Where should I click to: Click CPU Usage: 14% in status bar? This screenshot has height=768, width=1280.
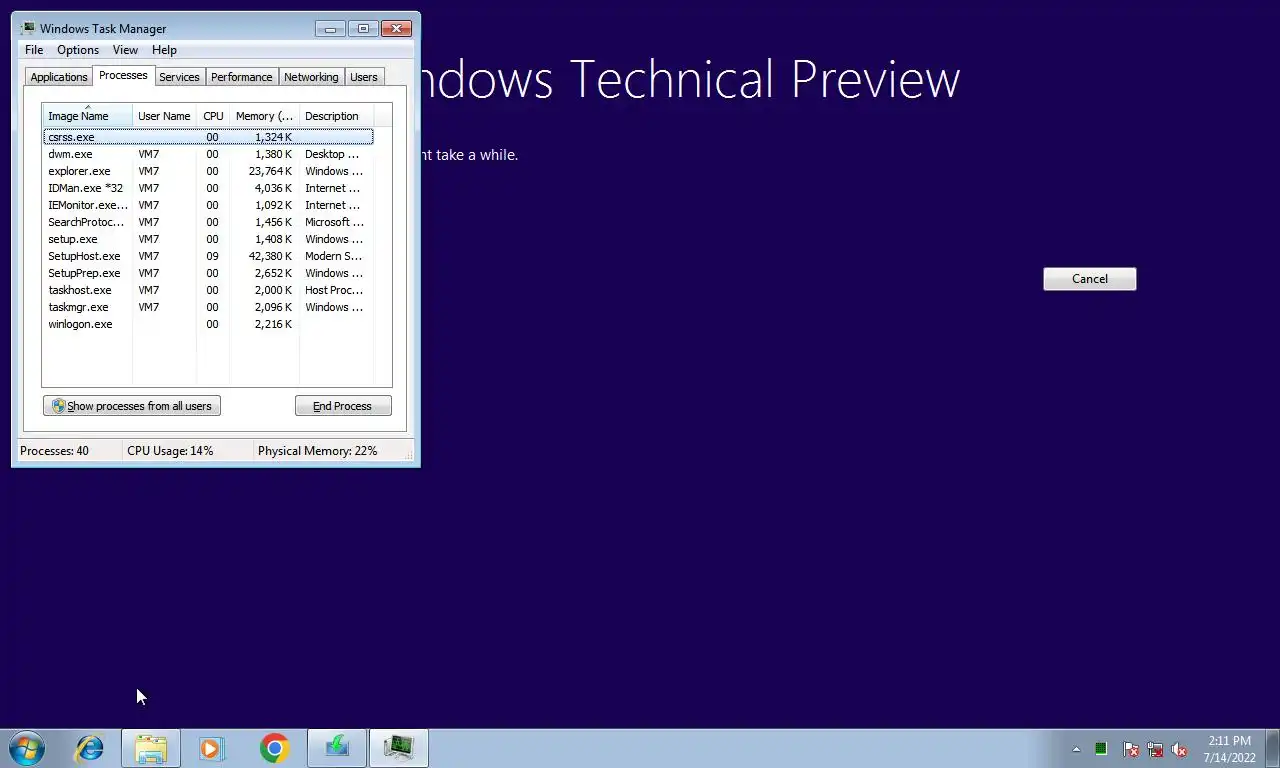pos(170,451)
